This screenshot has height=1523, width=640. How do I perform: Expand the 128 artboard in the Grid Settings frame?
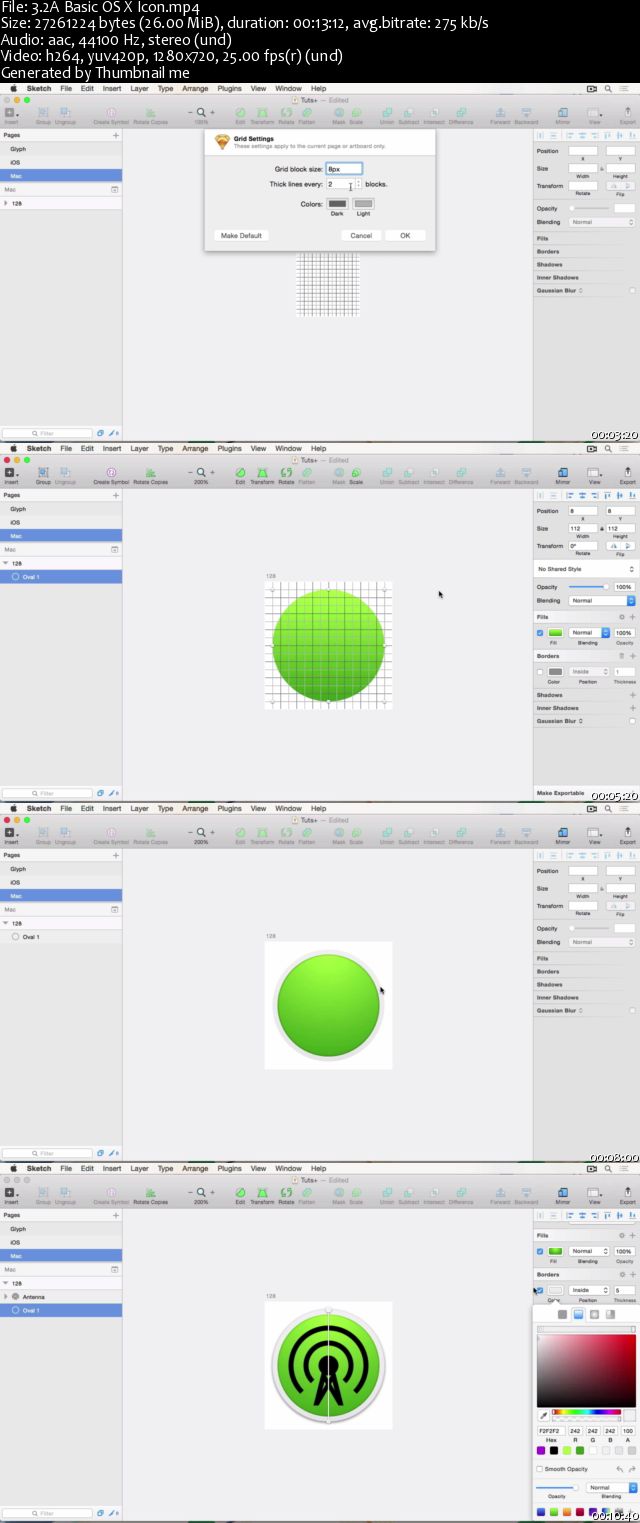tap(6, 203)
